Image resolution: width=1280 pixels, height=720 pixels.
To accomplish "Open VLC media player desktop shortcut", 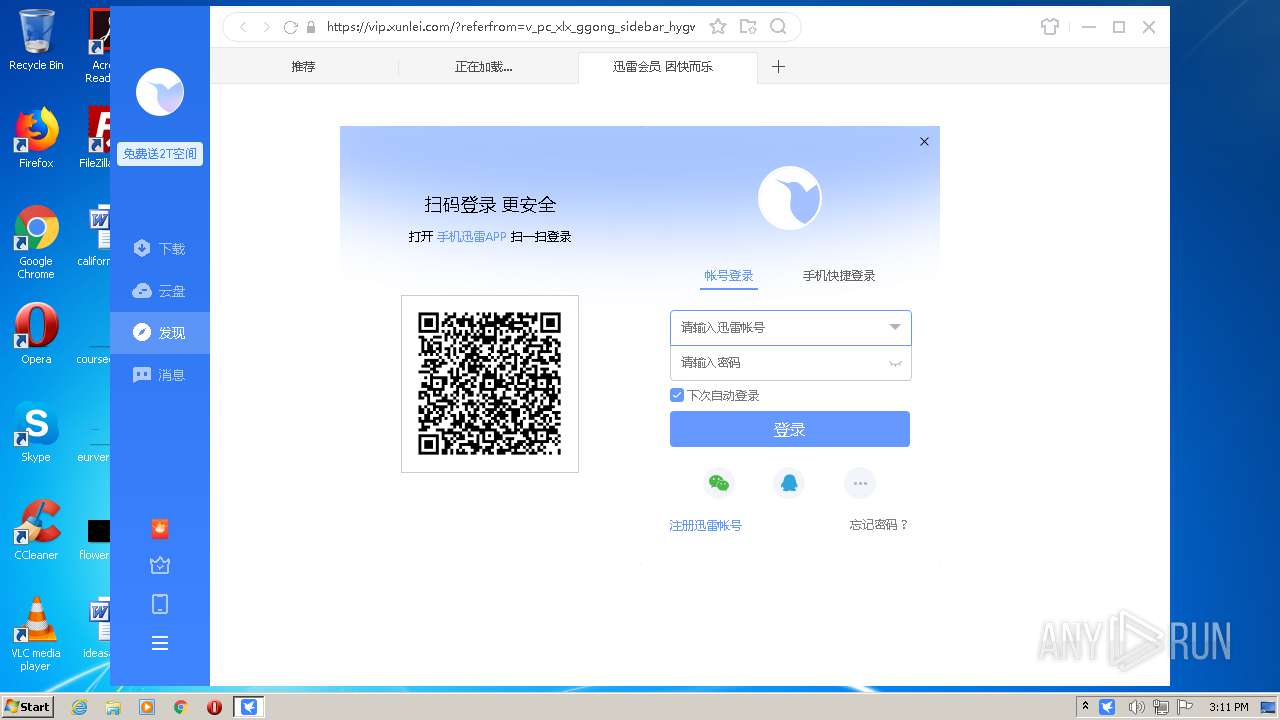I will point(36,634).
